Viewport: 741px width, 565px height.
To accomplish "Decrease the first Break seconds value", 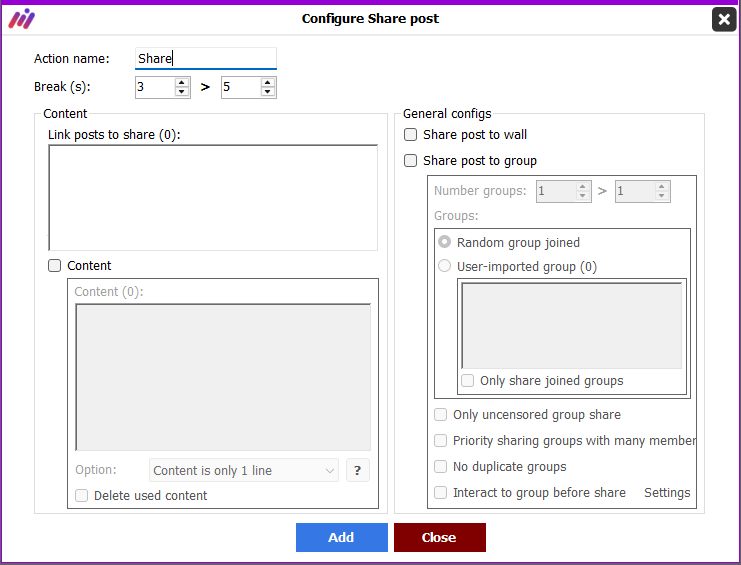I will [181, 92].
